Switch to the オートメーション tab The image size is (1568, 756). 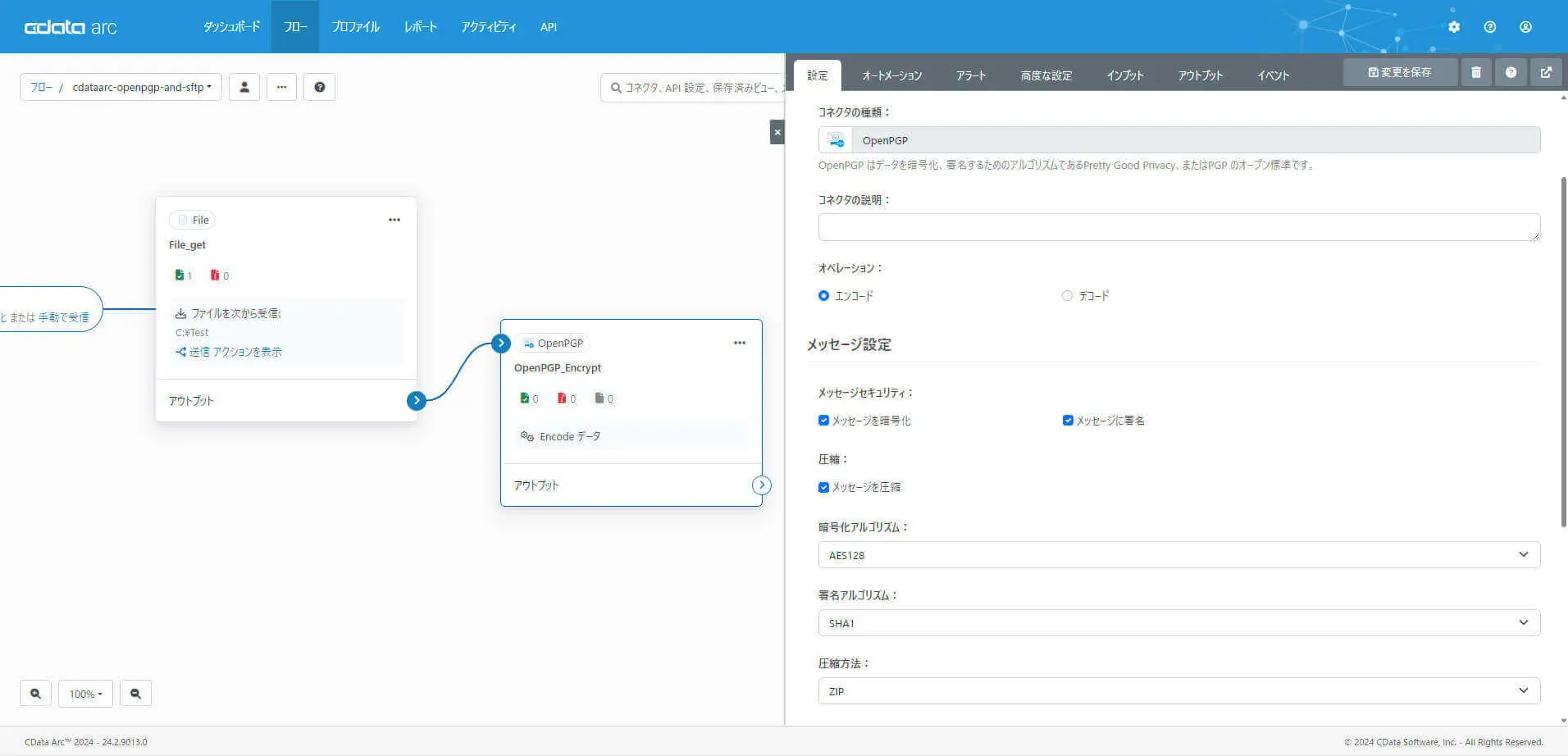(891, 75)
